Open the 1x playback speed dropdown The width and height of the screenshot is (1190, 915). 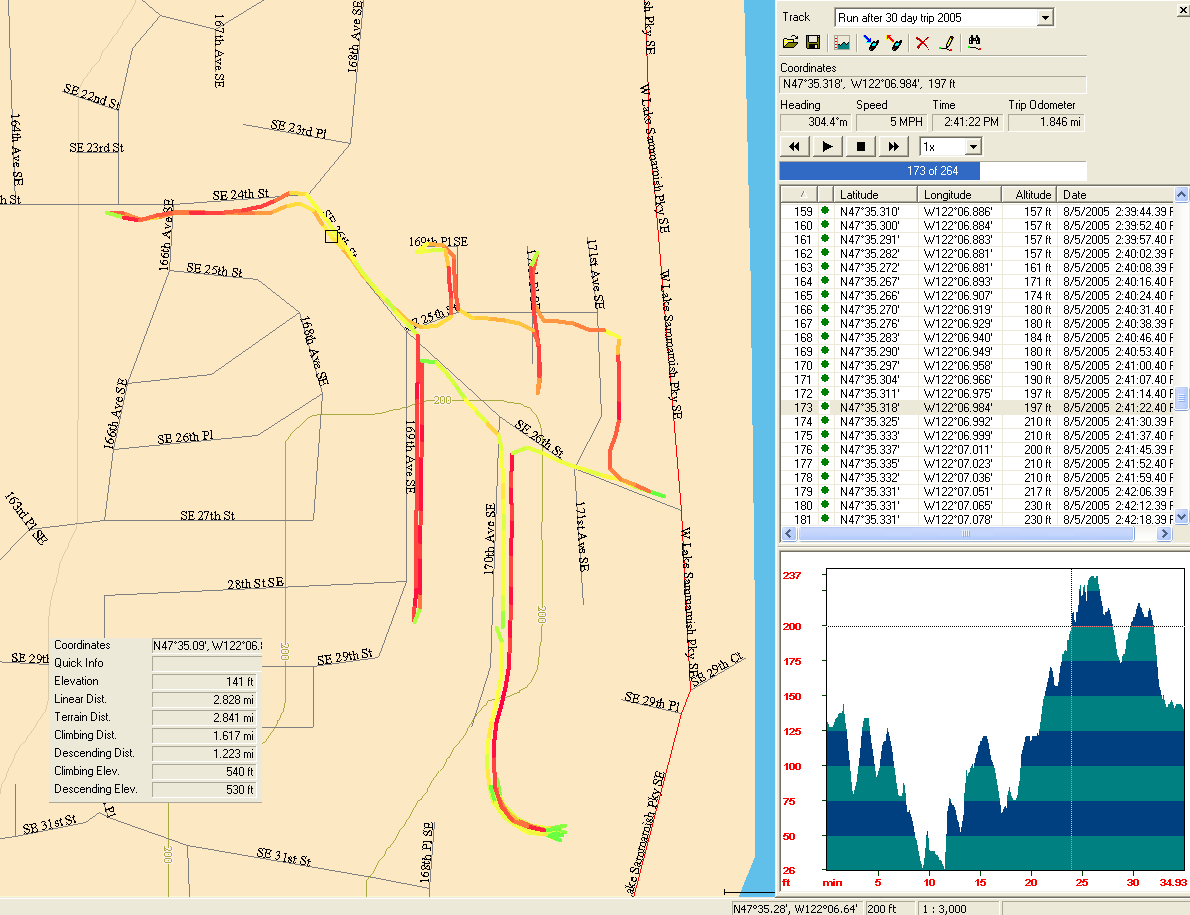[x=972, y=147]
